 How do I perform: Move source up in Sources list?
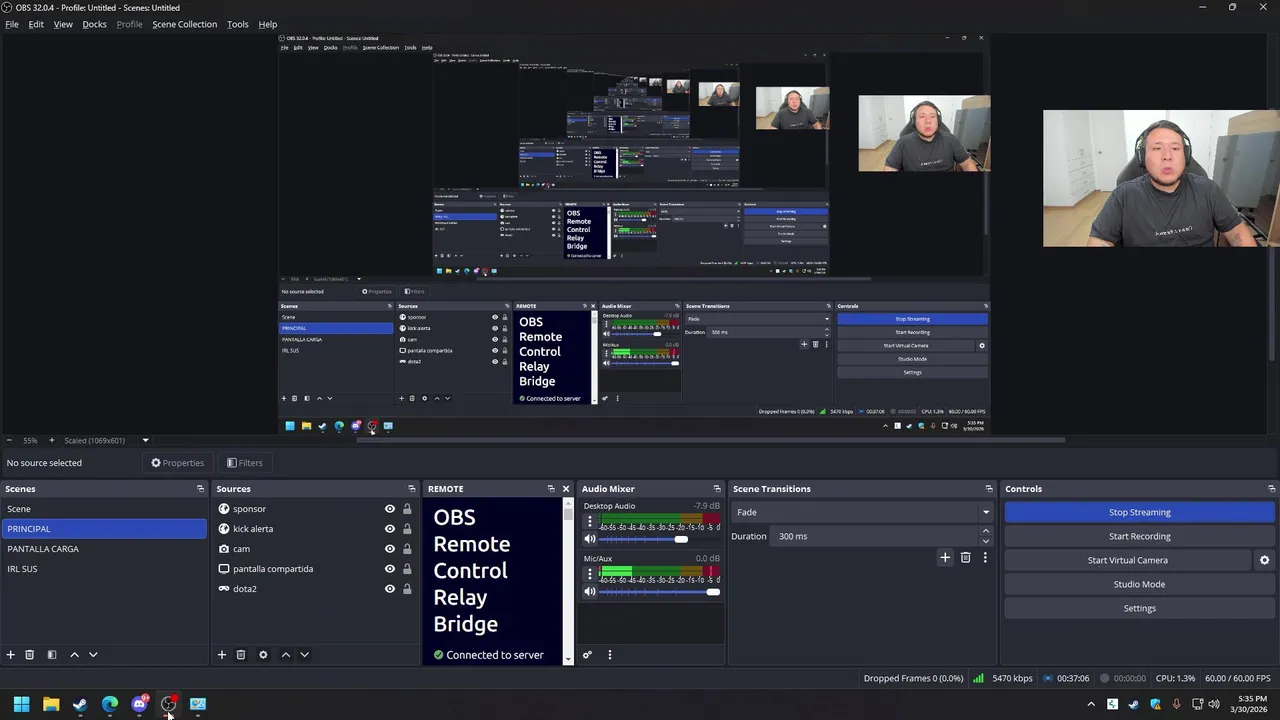[x=285, y=655]
